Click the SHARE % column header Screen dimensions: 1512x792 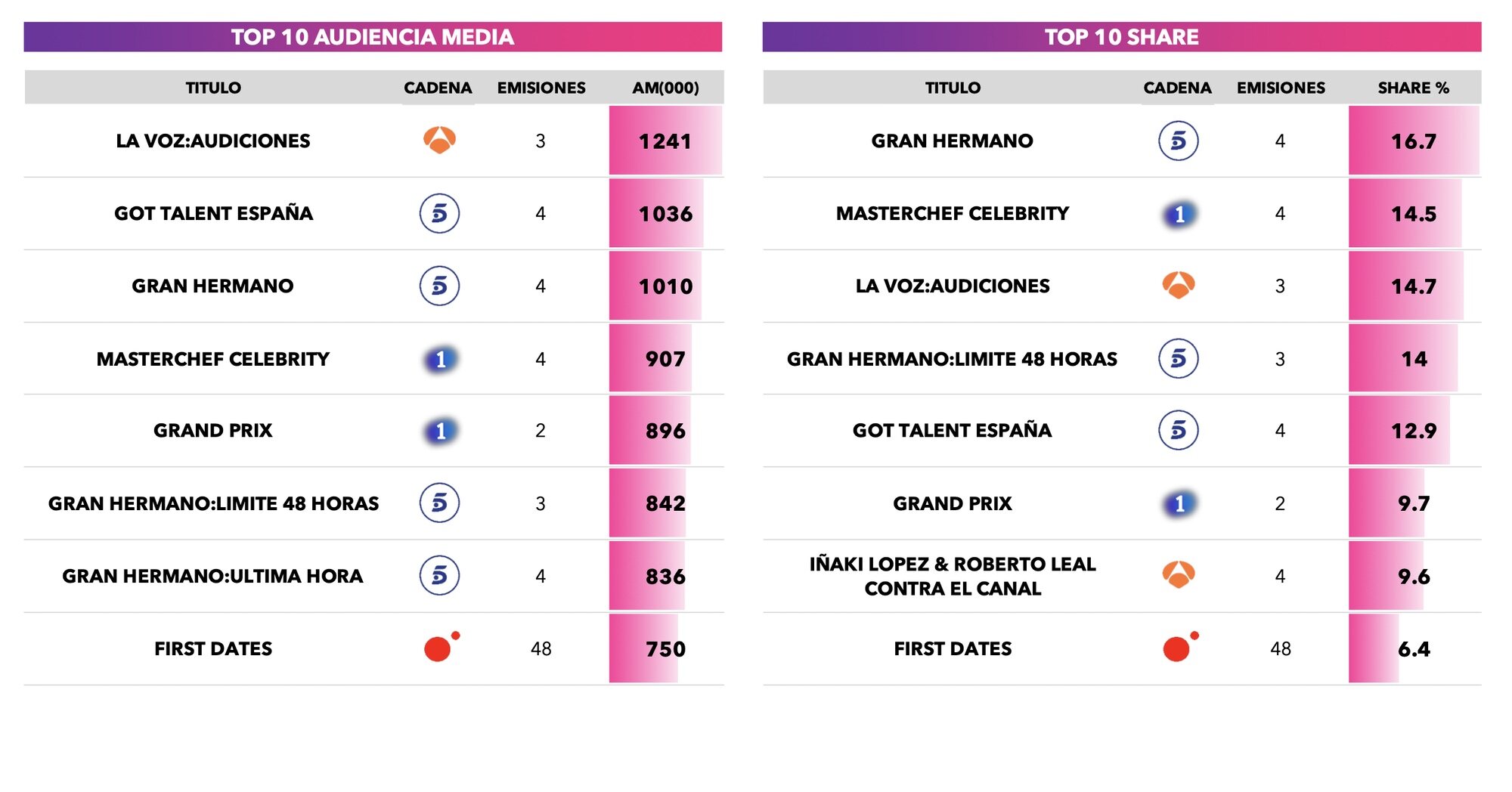(x=1413, y=88)
